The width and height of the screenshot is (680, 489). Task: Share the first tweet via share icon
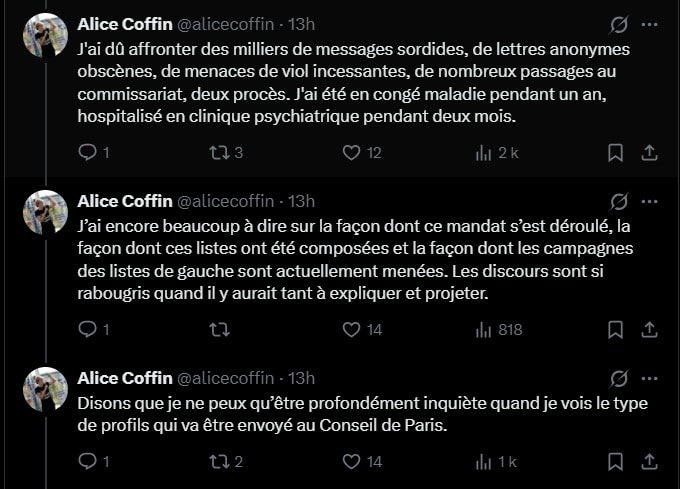(649, 153)
